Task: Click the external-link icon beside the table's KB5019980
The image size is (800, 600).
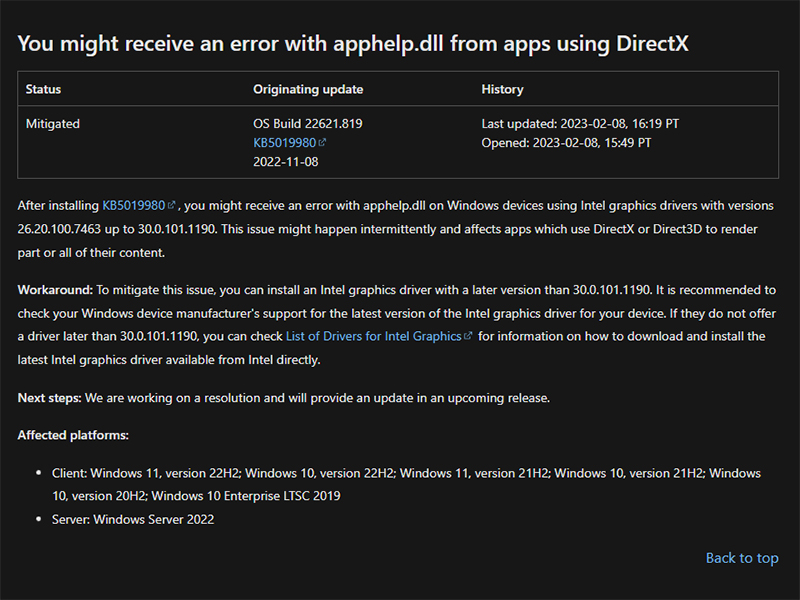Action: [322, 142]
